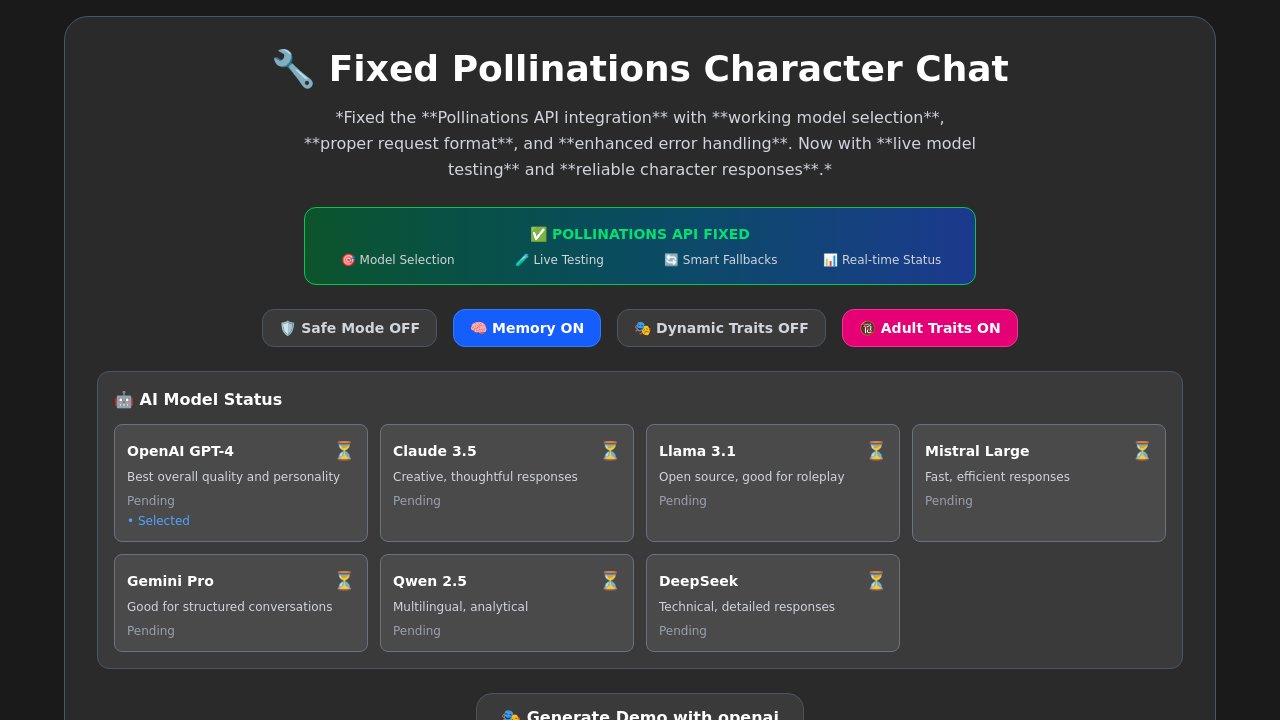Select the DeepSeek model card
1280x720 pixels.
click(773, 603)
